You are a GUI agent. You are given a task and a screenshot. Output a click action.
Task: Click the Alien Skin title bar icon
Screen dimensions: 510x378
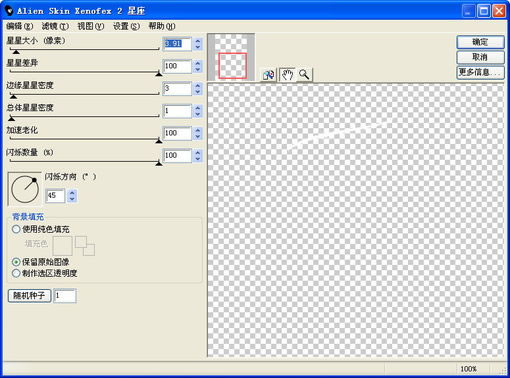(9, 11)
